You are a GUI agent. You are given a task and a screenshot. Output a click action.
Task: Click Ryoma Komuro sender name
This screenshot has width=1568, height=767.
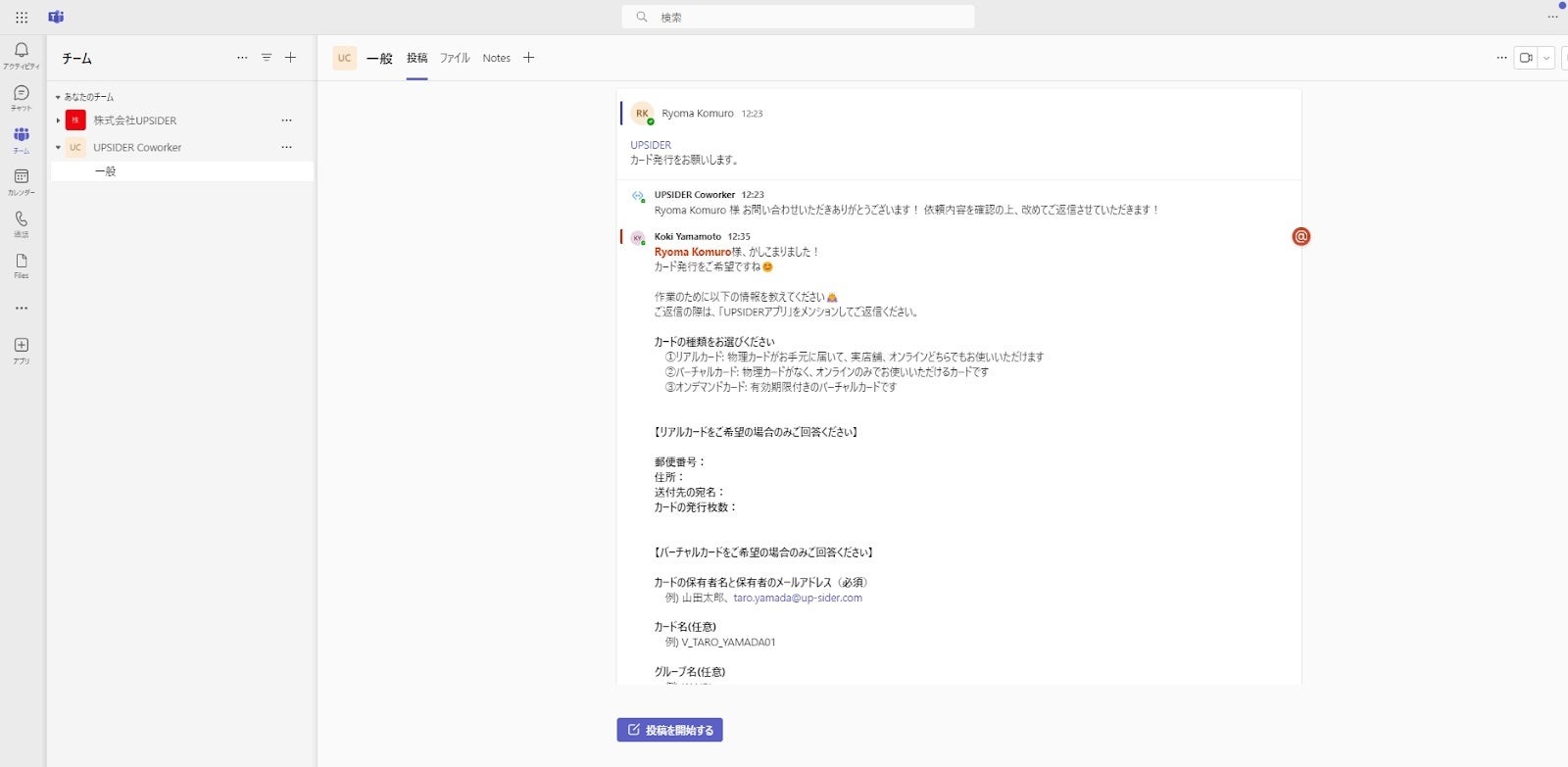pos(698,114)
